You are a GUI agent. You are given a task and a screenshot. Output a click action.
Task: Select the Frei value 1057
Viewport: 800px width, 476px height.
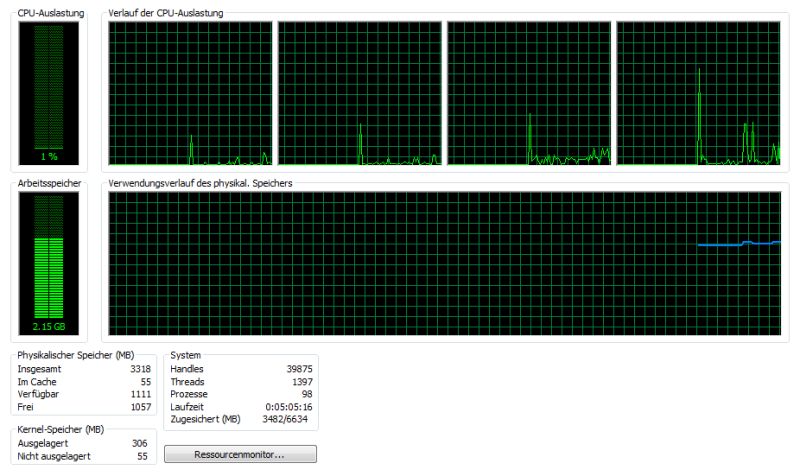[x=141, y=407]
